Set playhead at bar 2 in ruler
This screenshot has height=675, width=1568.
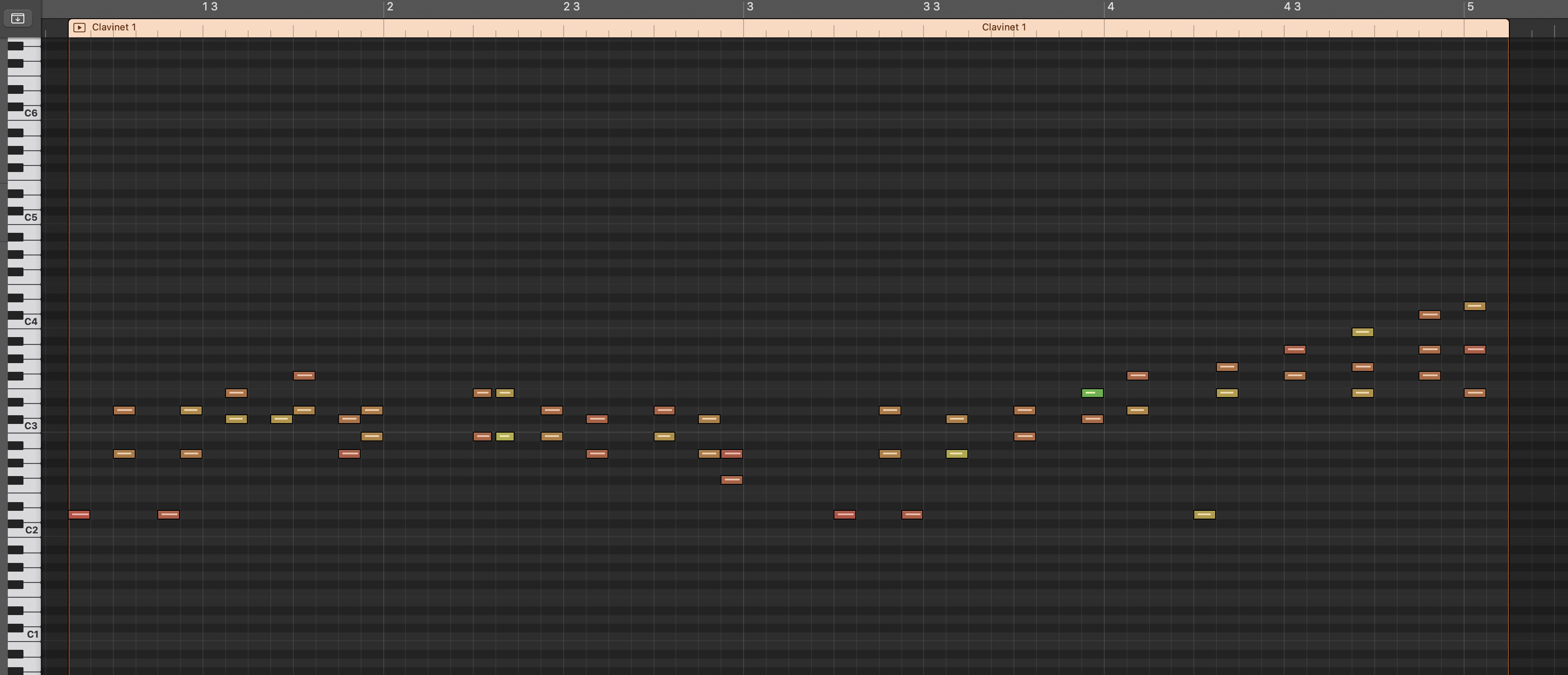(390, 7)
